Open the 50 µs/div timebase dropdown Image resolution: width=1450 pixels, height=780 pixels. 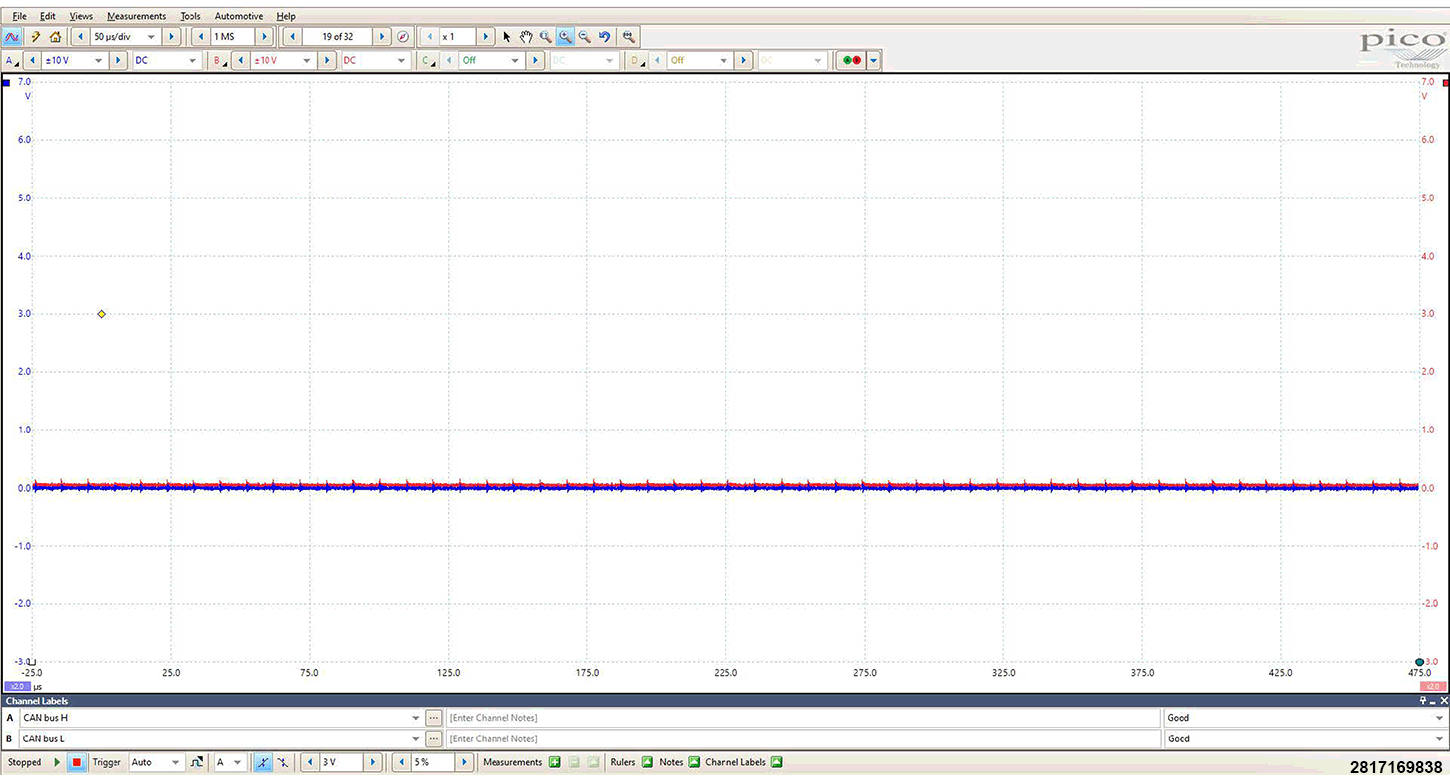(x=152, y=37)
